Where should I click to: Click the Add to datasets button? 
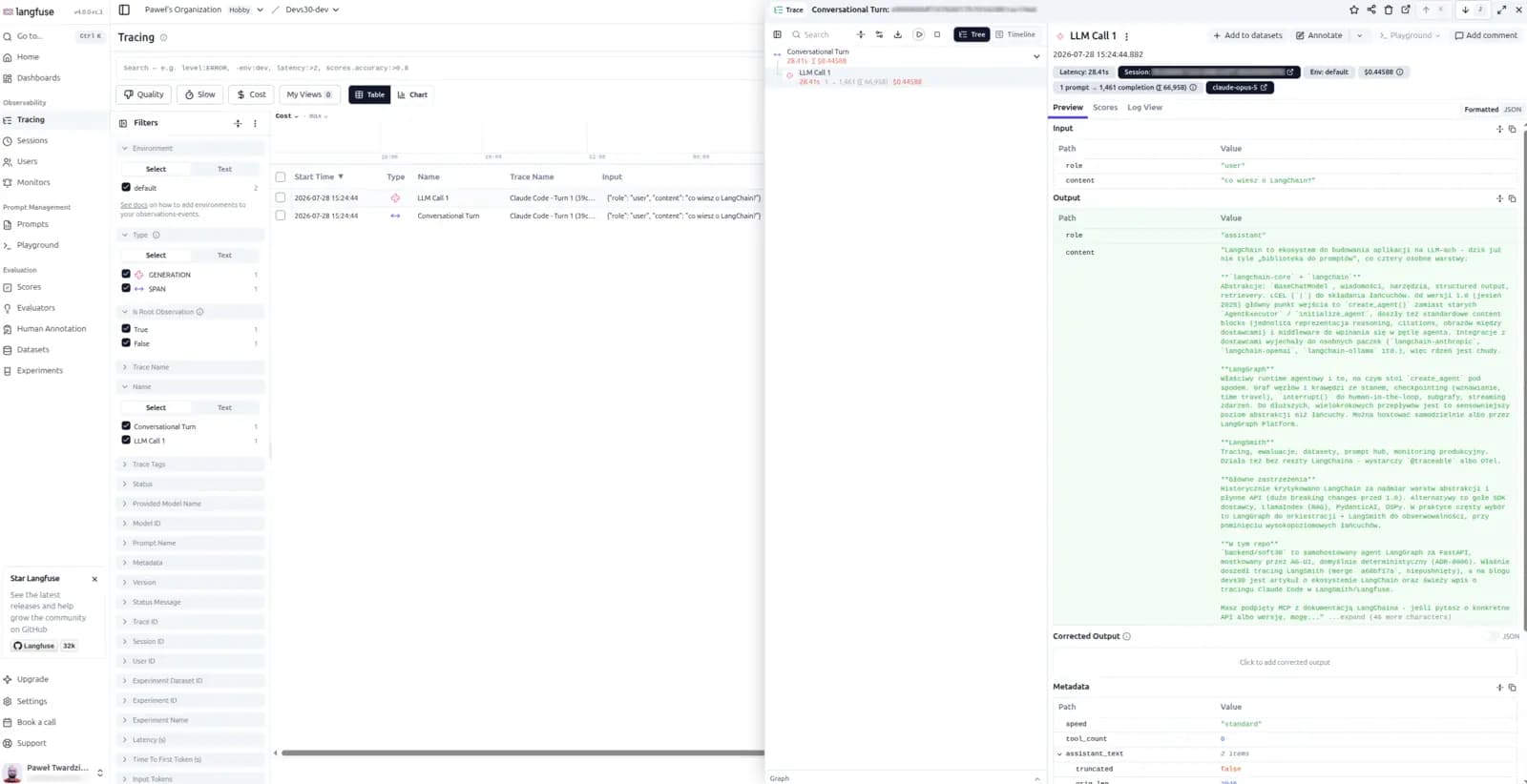pos(1248,35)
